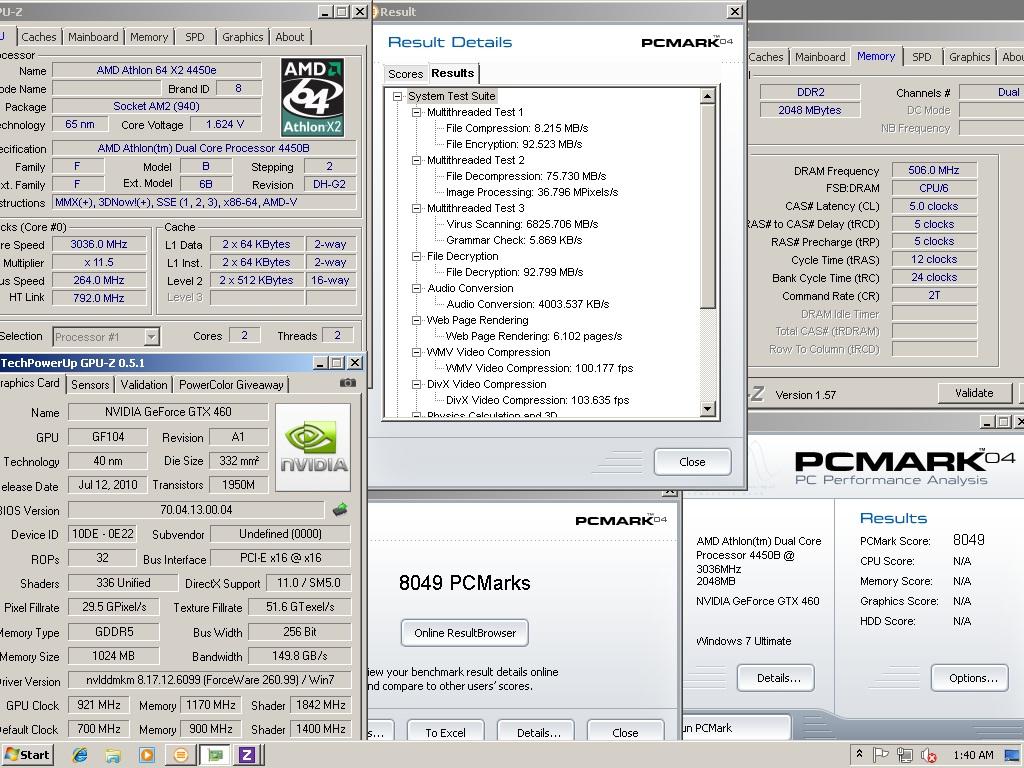Click the To Excel button
The height and width of the screenshot is (768, 1024).
coord(445,732)
